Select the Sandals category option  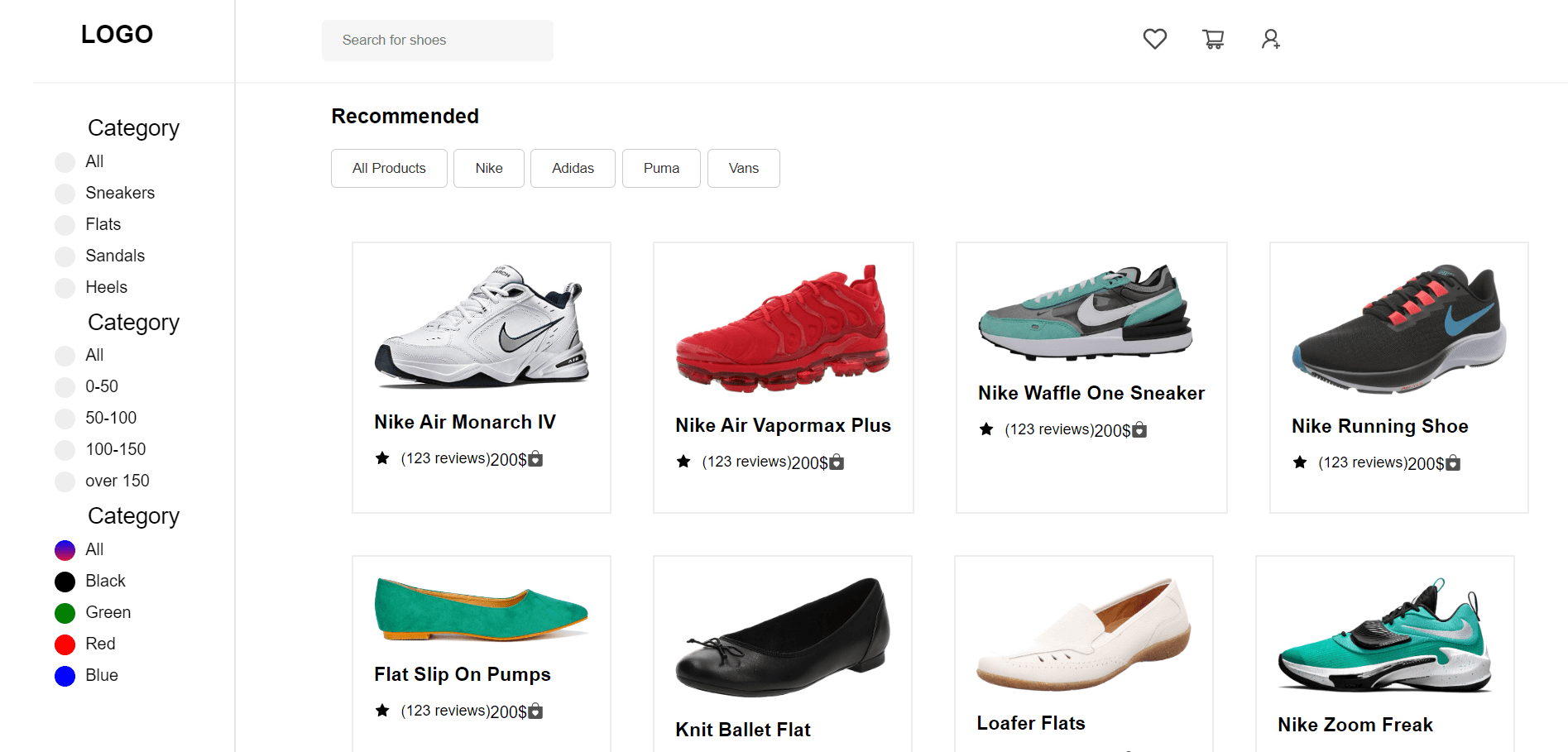[x=65, y=256]
